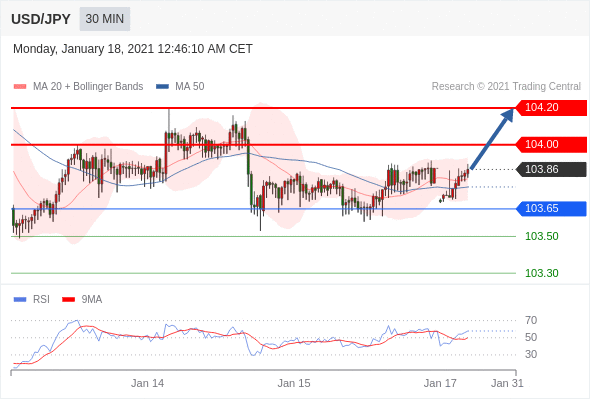Viewport: 590px width, 400px height.
Task: Click the 103.50 support level label
Action: 541,237
